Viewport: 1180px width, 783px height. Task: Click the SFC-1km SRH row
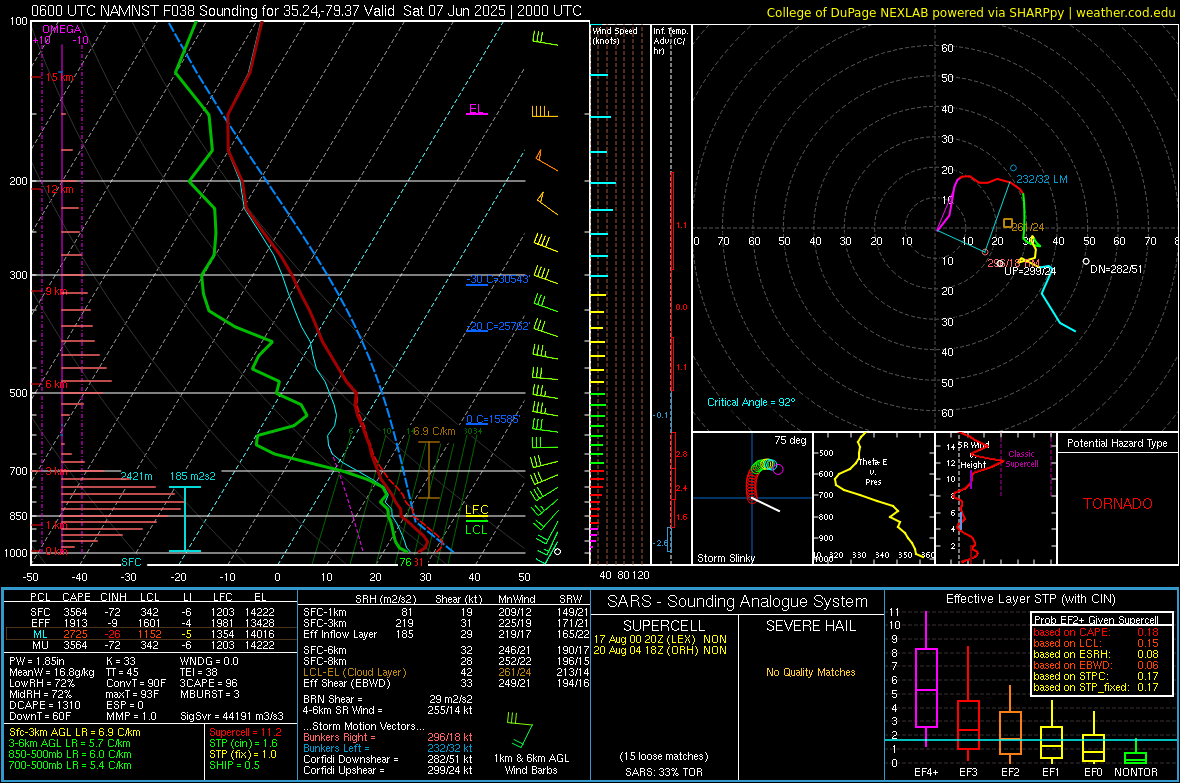tap(446, 612)
